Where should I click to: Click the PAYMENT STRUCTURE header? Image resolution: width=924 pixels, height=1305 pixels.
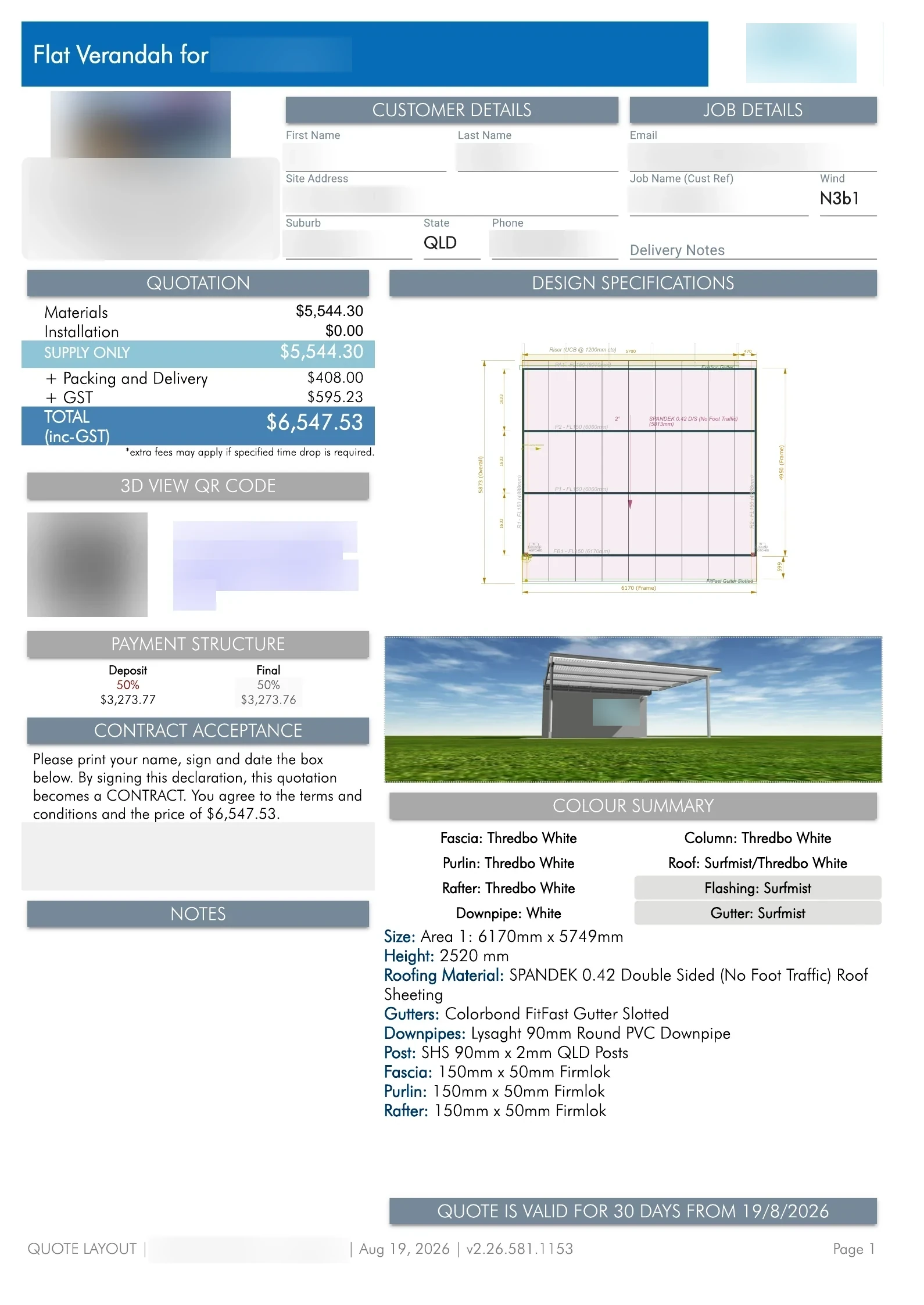click(x=198, y=644)
